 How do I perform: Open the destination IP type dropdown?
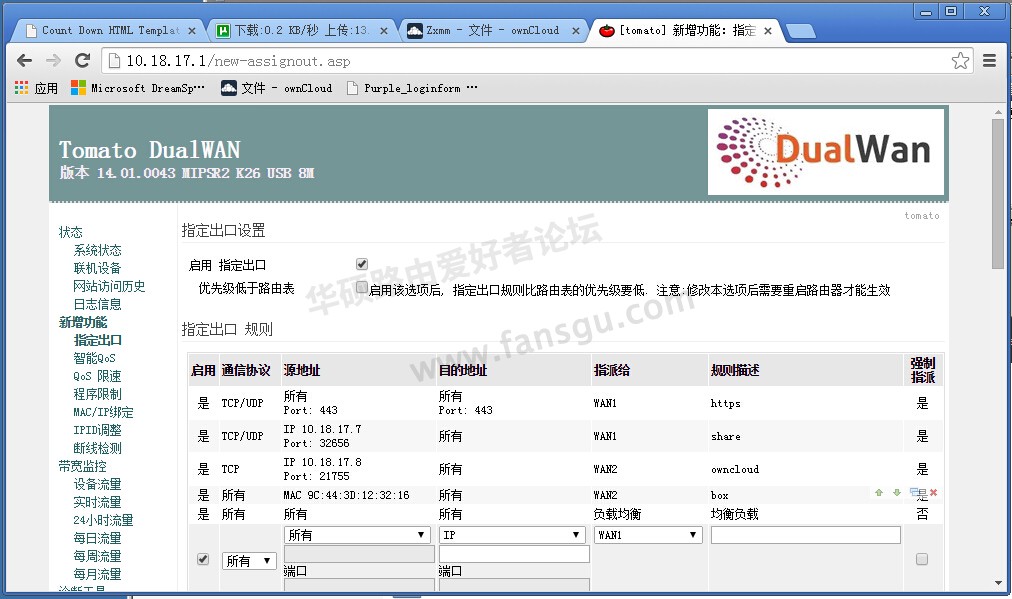(x=512, y=534)
